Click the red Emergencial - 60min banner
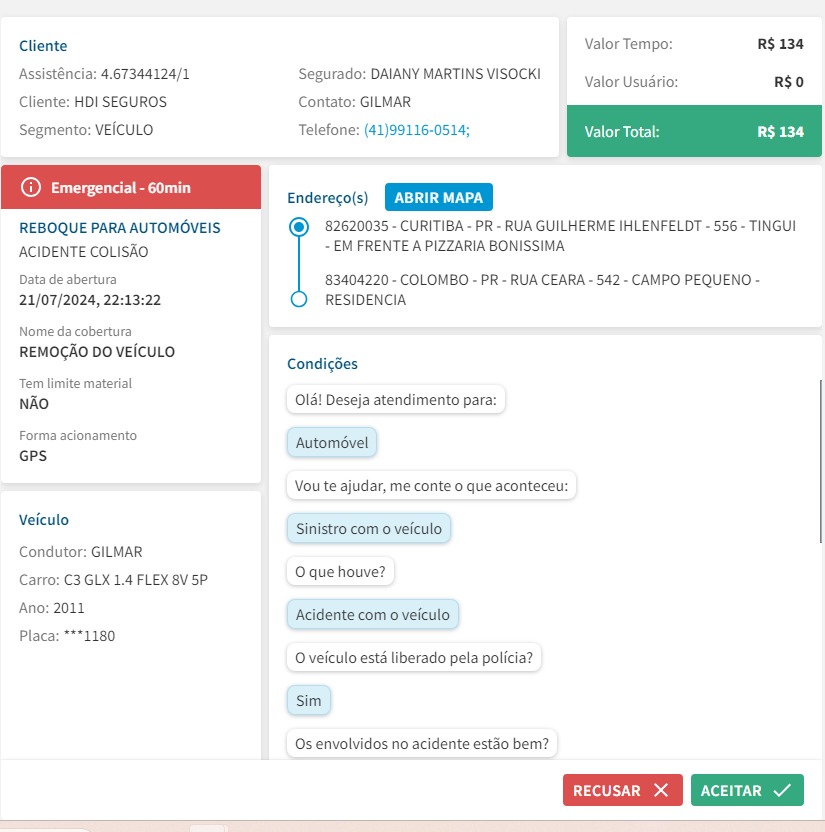The height and width of the screenshot is (832, 825). (131, 188)
